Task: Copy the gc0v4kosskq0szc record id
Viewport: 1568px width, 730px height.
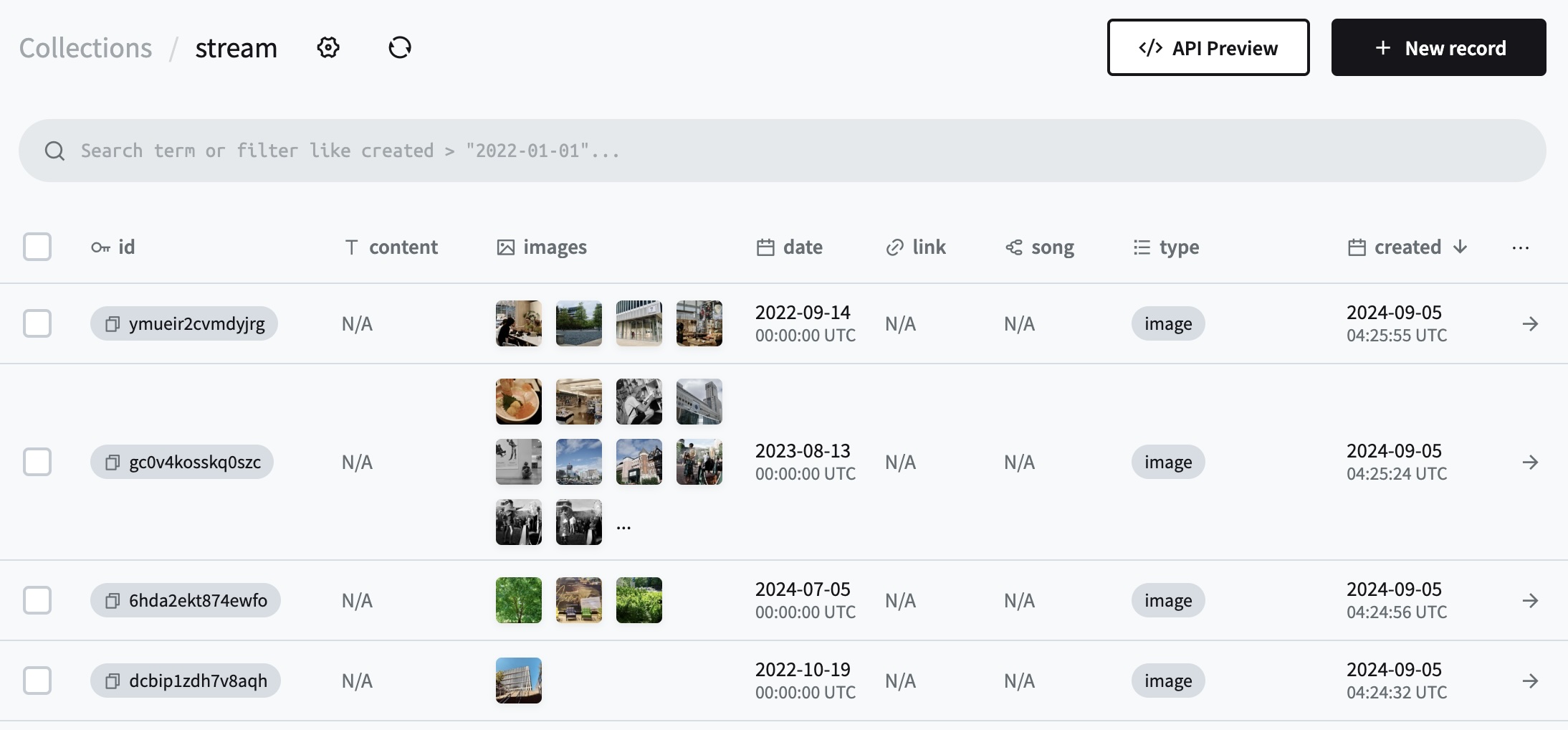Action: [113, 463]
